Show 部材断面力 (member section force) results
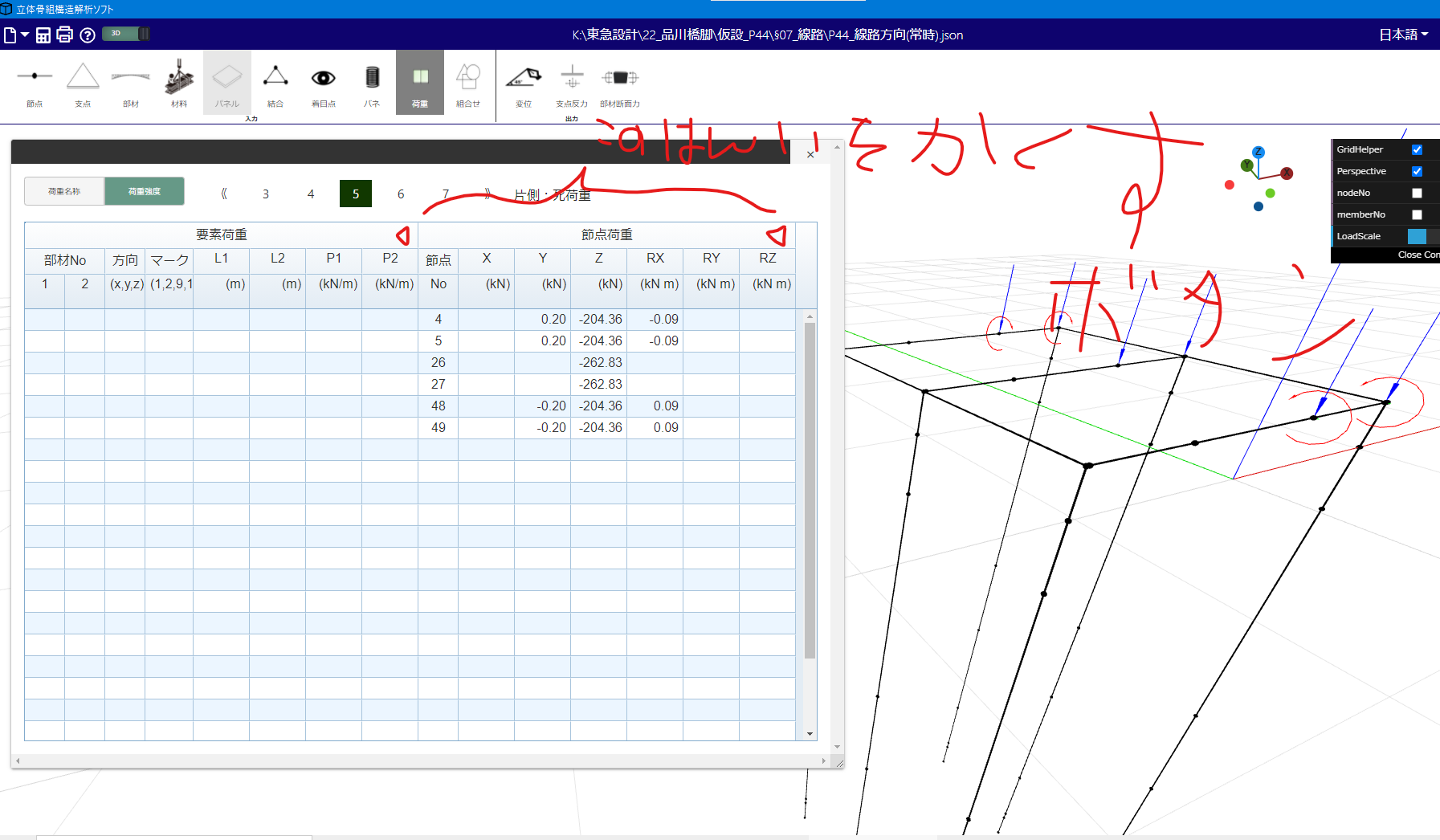The image size is (1440, 840). 620,83
